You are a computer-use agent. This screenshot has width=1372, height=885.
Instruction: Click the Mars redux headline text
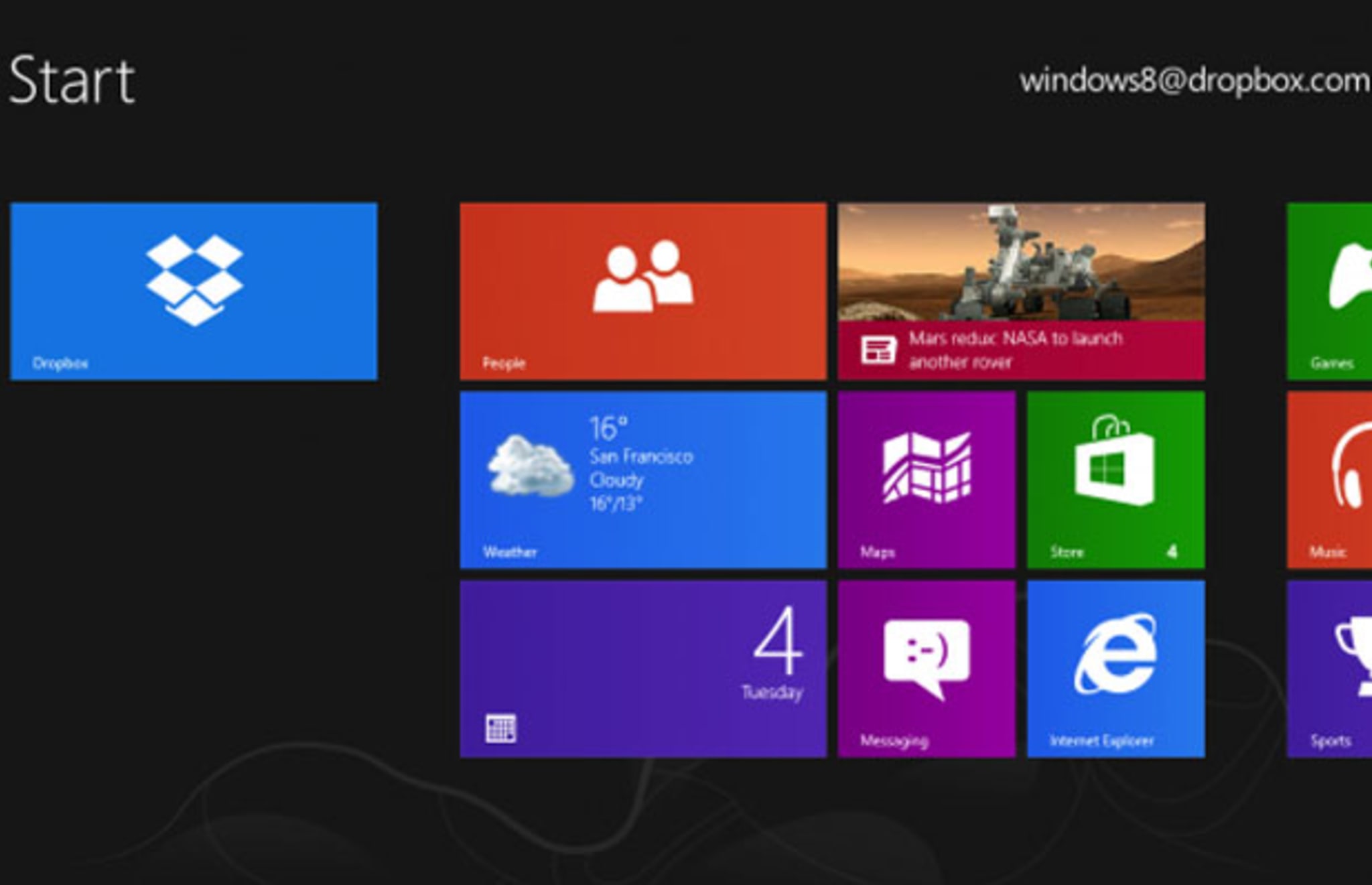[1015, 350]
